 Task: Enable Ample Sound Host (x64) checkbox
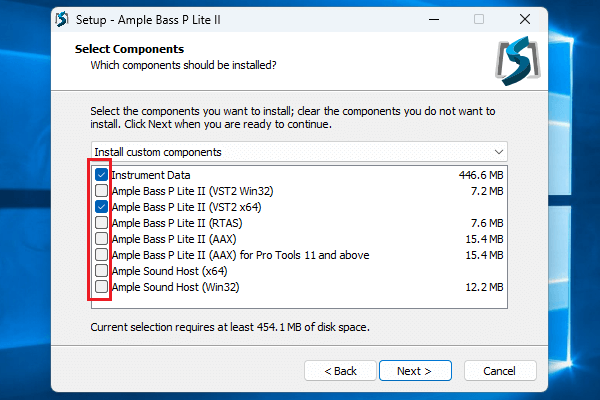[x=102, y=271]
